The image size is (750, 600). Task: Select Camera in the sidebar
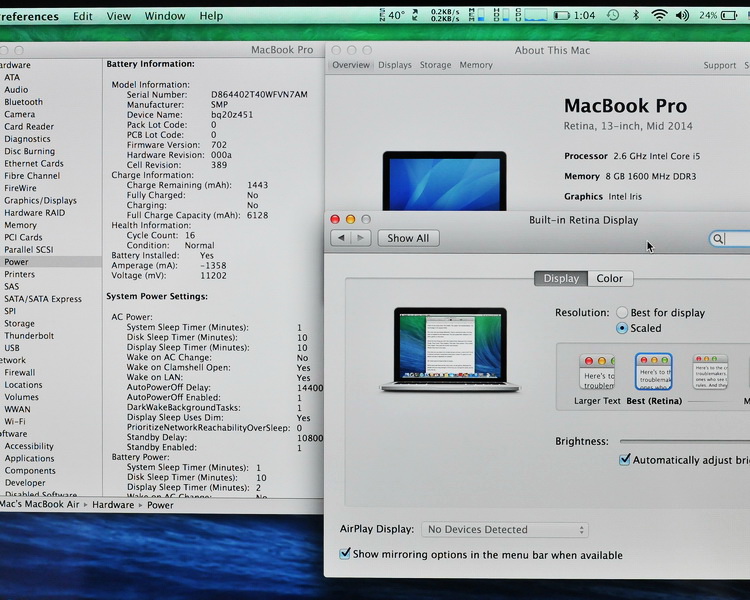[20, 114]
